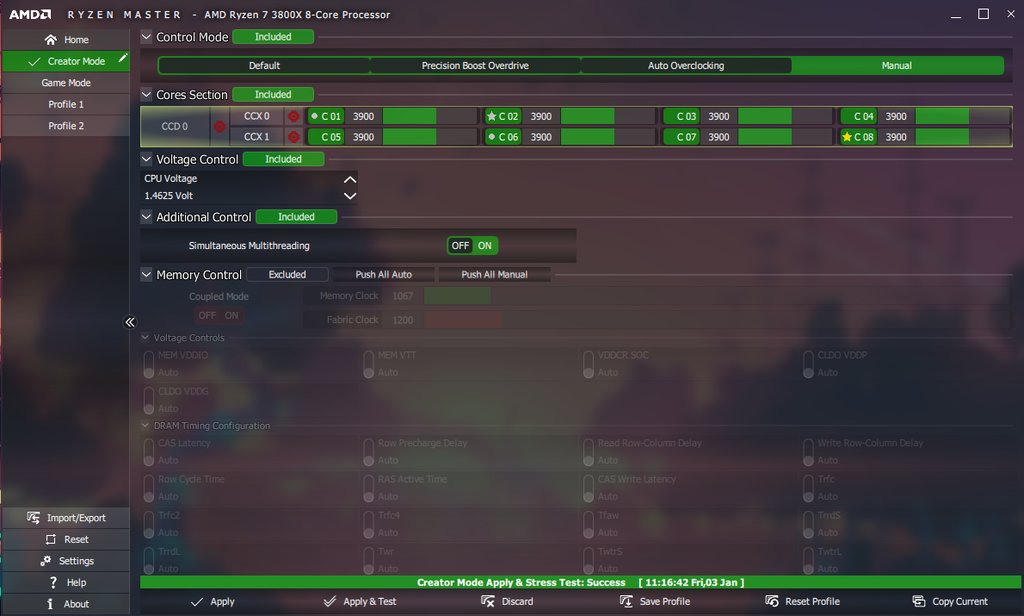Click the C 03 core button
1024x616 pixels.
click(x=681, y=116)
